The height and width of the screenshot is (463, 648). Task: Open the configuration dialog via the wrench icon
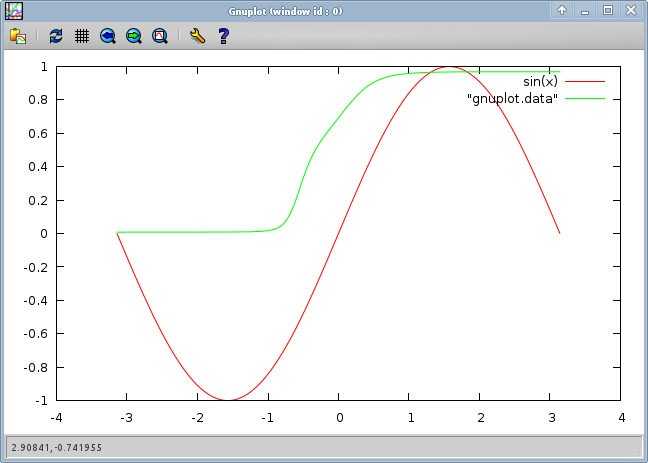pos(197,36)
